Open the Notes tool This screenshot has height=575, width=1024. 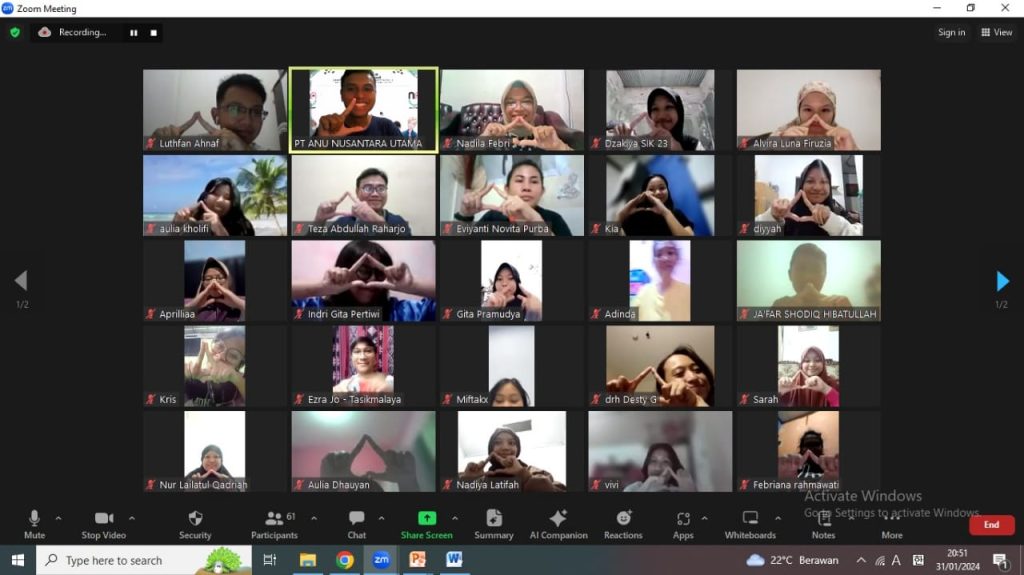point(824,525)
